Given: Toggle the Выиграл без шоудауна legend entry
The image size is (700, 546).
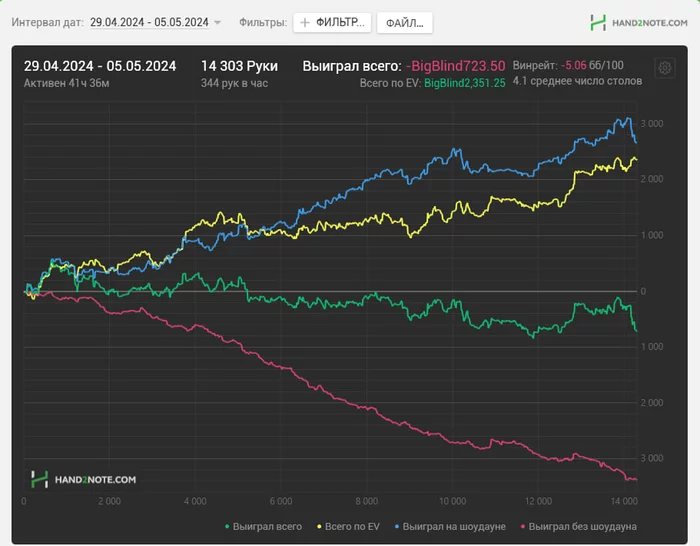Looking at the screenshot, I should point(582,525).
